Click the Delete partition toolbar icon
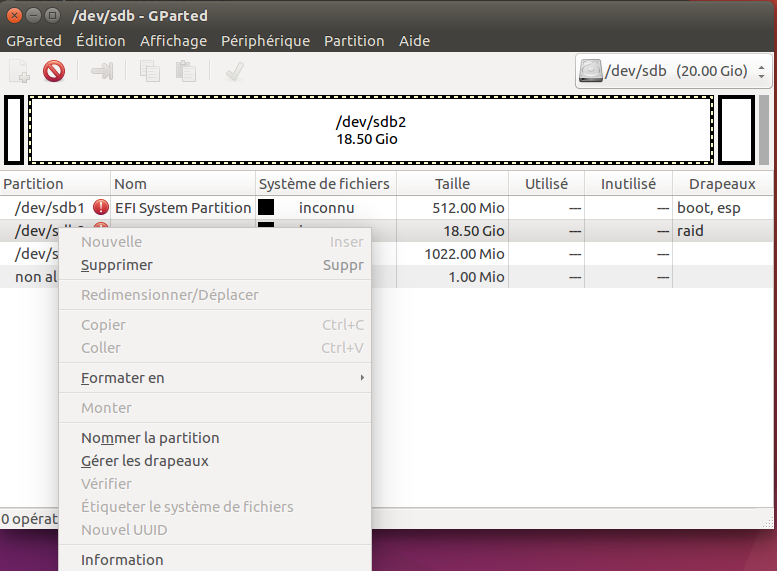This screenshot has width=777, height=571. click(54, 71)
